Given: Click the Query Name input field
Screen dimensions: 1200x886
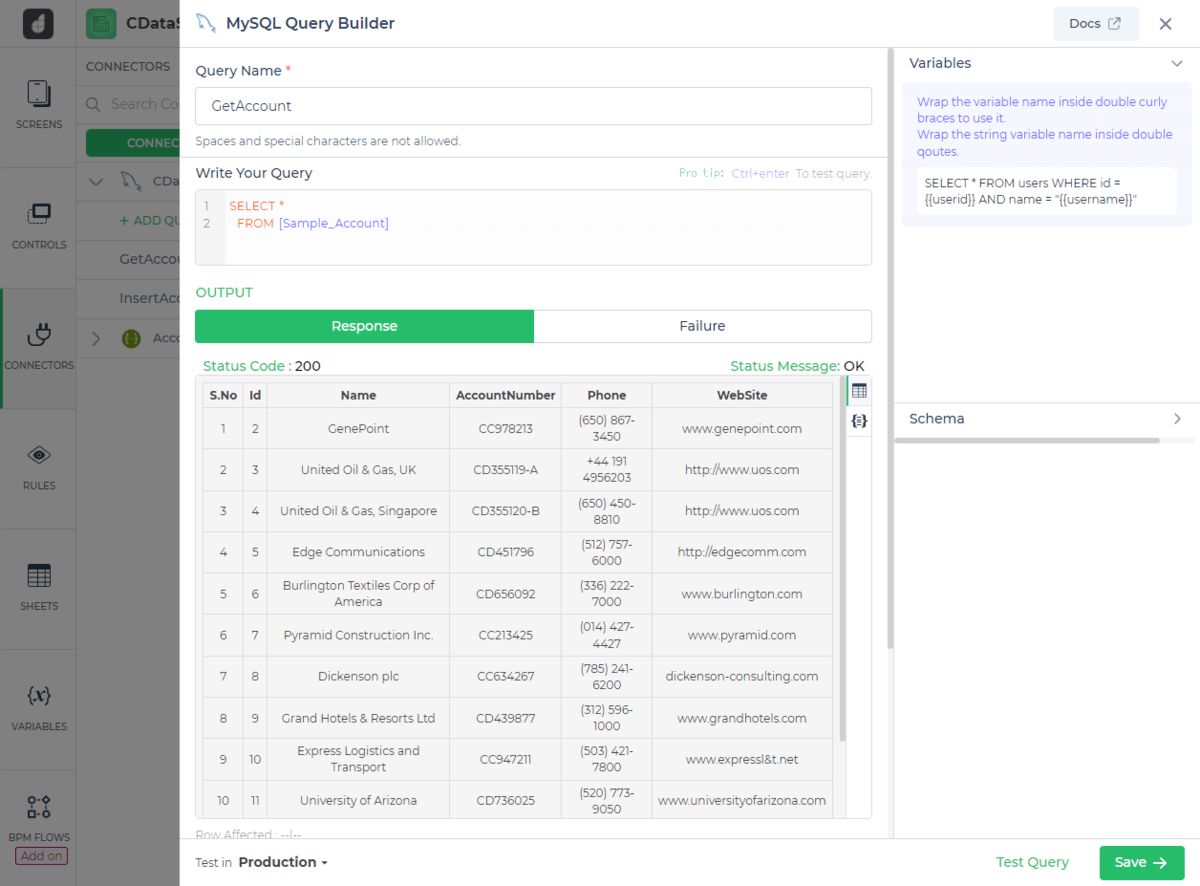Looking at the screenshot, I should pyautogui.click(x=533, y=106).
